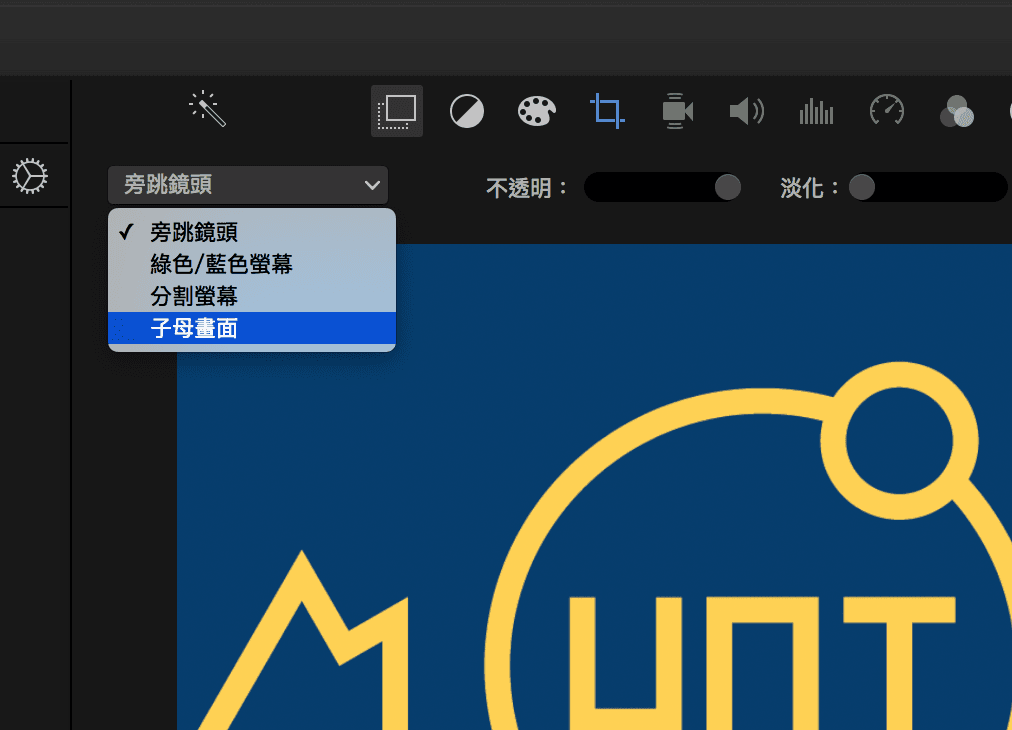Open the volume speaker icon
Screen dimensions: 1012x730
click(x=747, y=111)
